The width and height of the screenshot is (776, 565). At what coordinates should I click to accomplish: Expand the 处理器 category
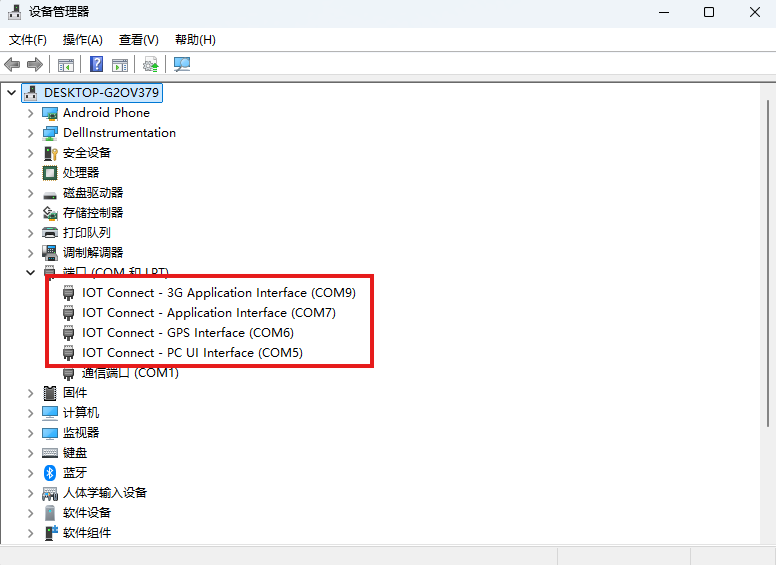pos(30,173)
